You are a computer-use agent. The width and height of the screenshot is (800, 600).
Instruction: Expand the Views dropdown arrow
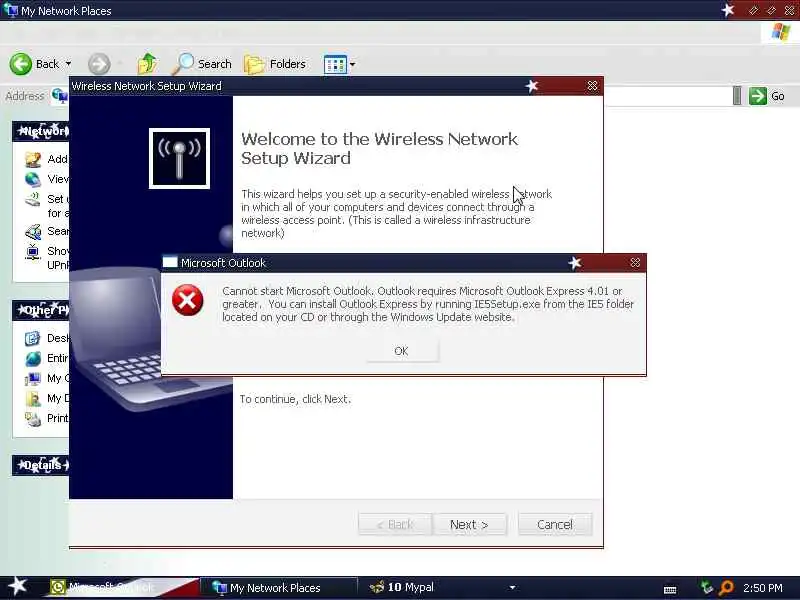click(x=352, y=65)
